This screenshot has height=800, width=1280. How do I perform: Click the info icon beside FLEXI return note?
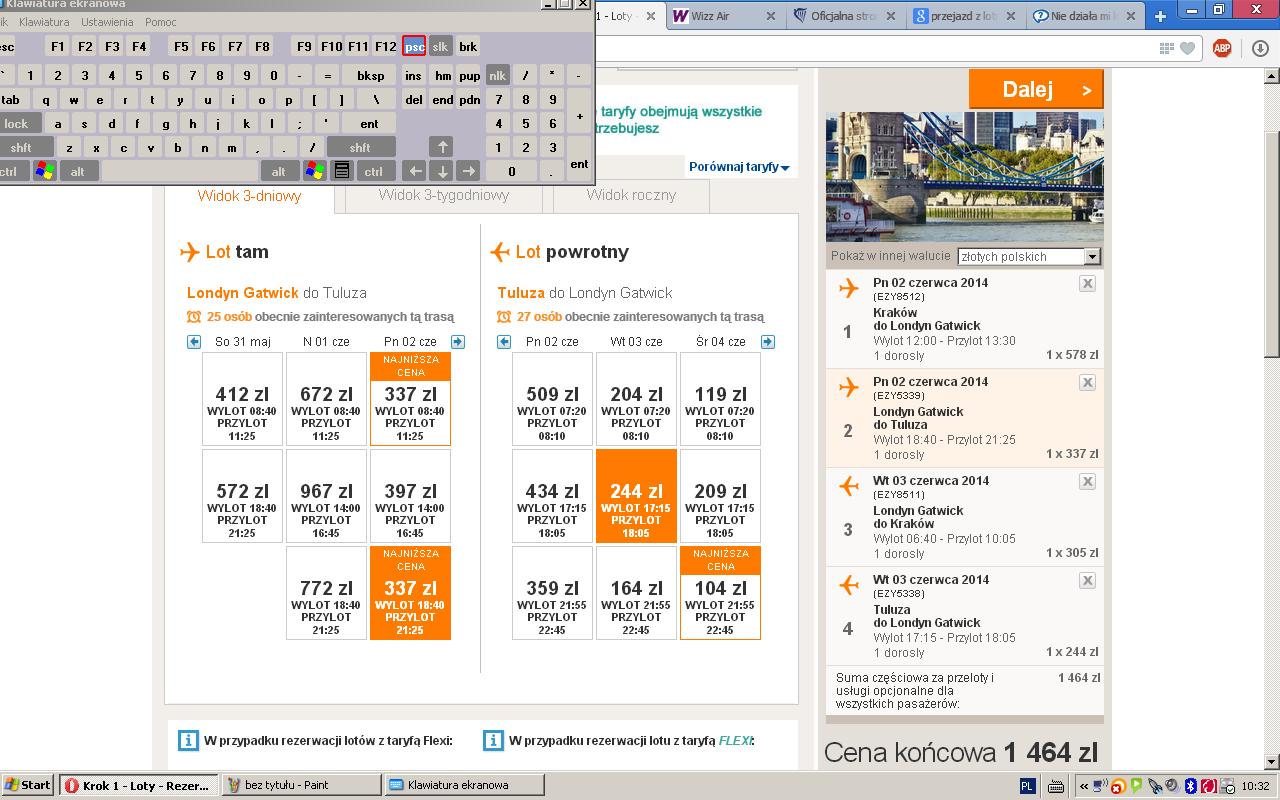point(493,740)
